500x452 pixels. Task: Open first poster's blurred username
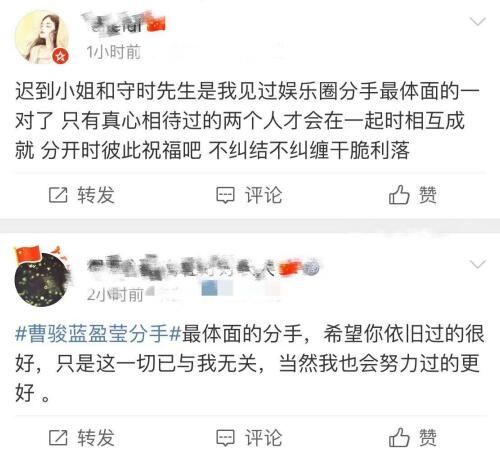point(115,22)
